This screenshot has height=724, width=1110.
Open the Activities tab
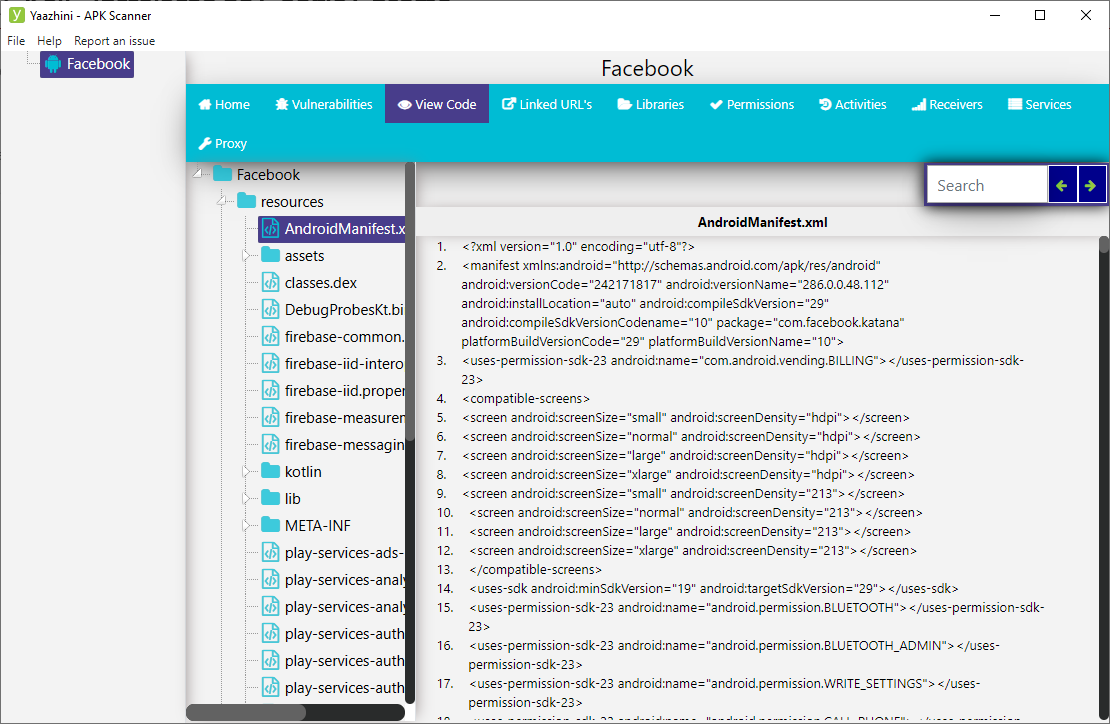click(x=853, y=104)
